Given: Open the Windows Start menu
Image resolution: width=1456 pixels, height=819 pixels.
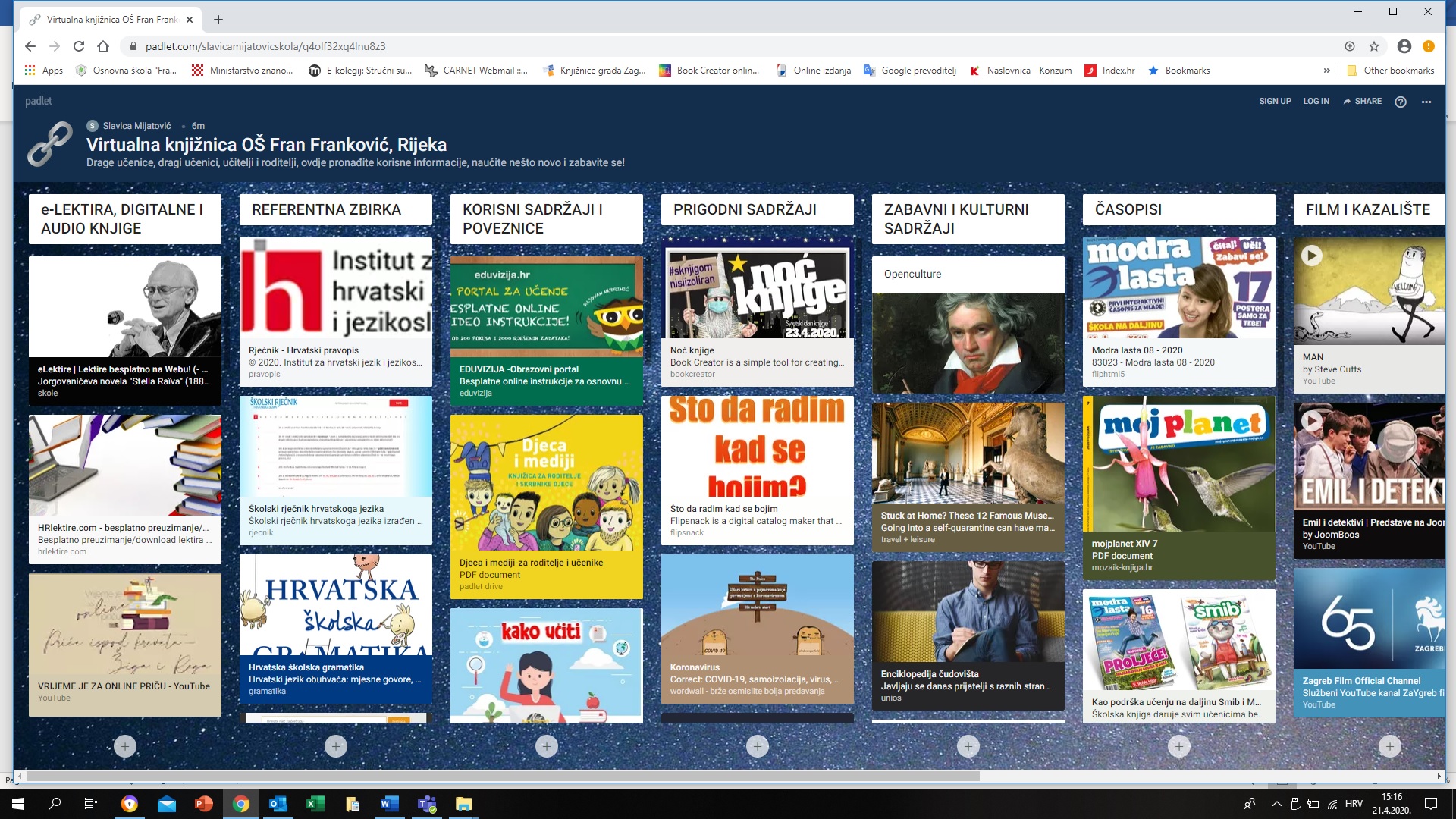Looking at the screenshot, I should 18,804.
